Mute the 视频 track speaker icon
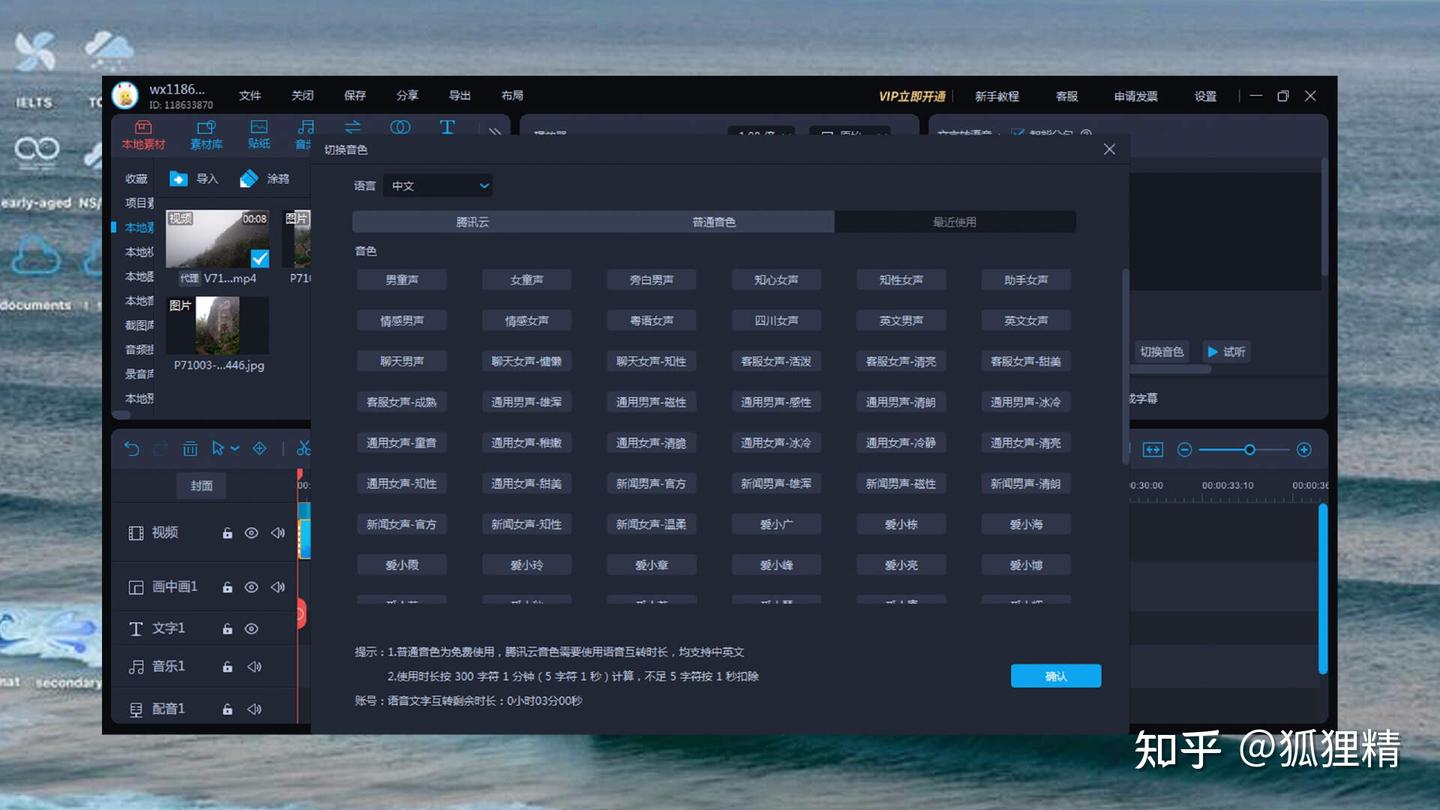1440x810 pixels. 278,533
